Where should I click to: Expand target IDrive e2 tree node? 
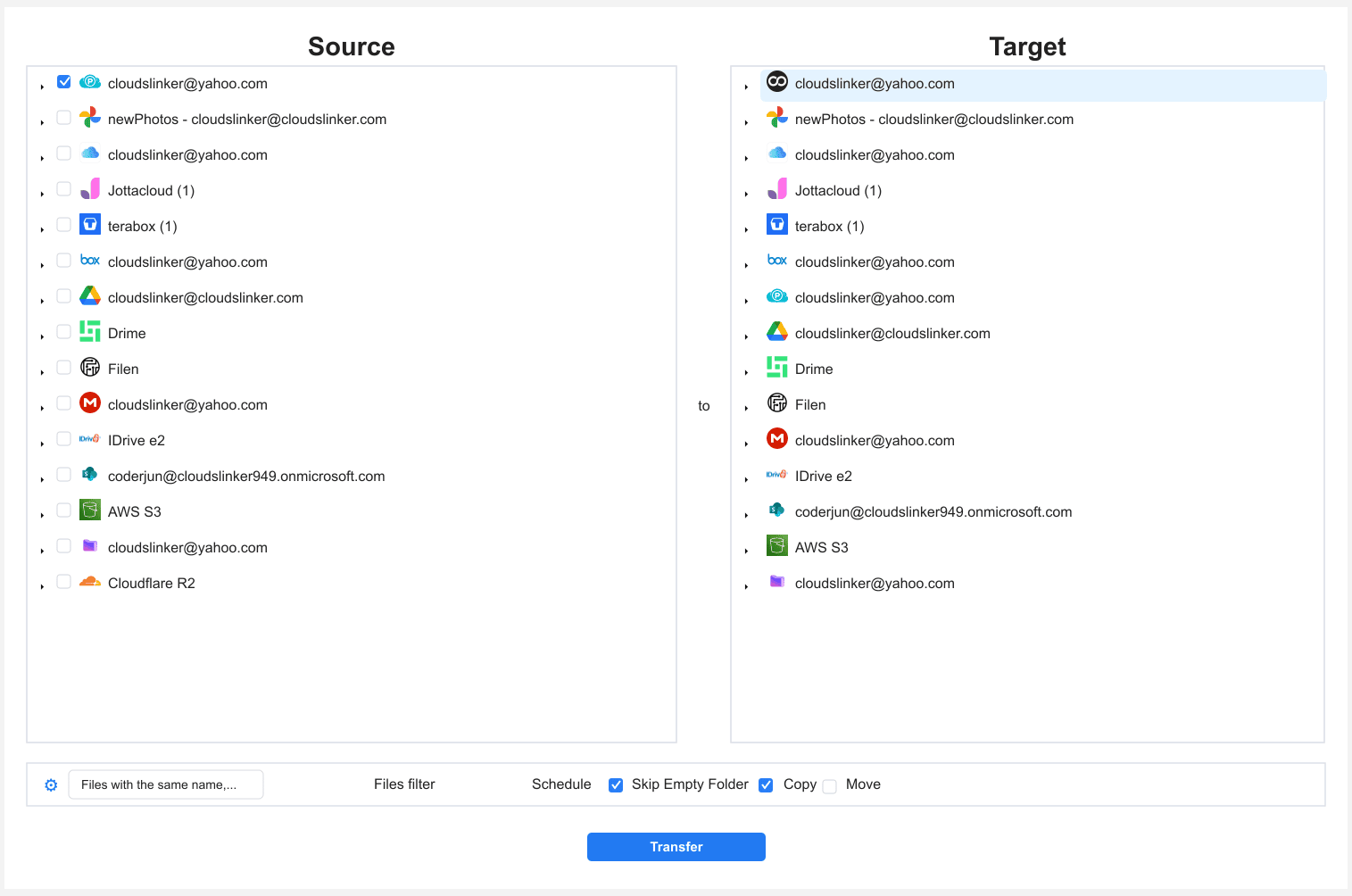pos(746,479)
